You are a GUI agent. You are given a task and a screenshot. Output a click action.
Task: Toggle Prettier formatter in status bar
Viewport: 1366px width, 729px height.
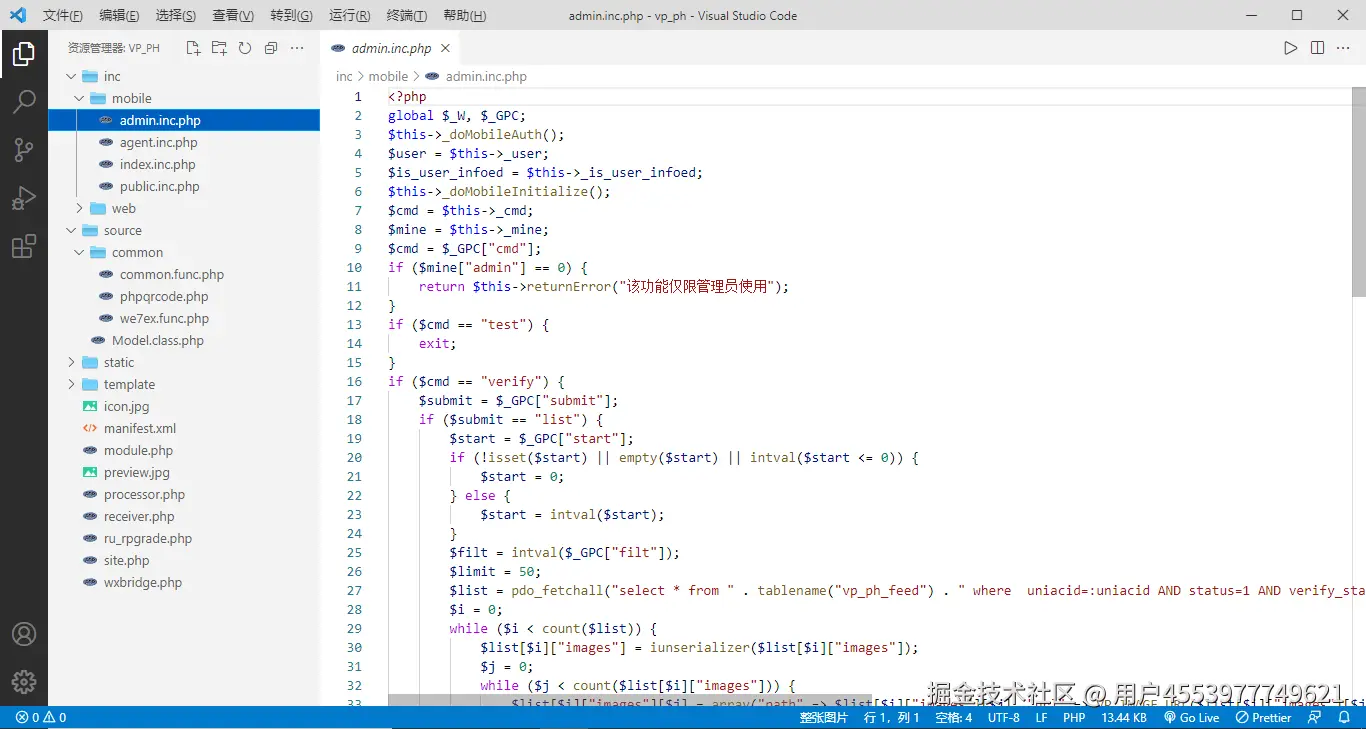(1264, 718)
